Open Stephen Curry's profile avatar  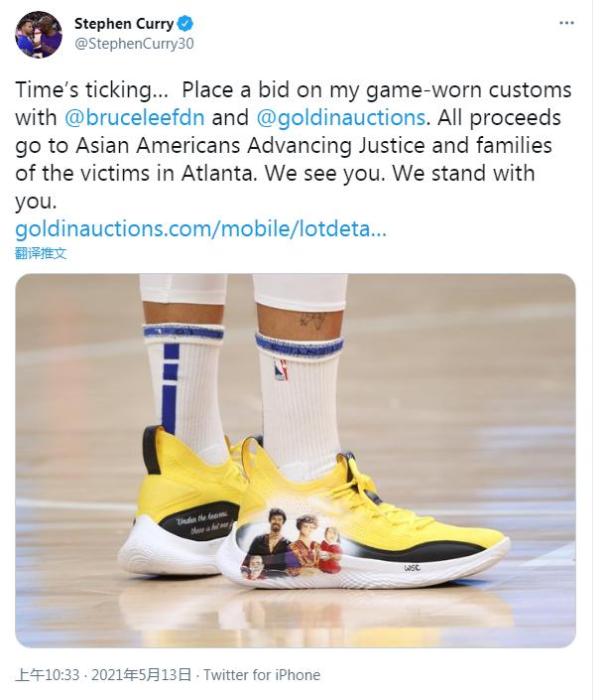38,33
